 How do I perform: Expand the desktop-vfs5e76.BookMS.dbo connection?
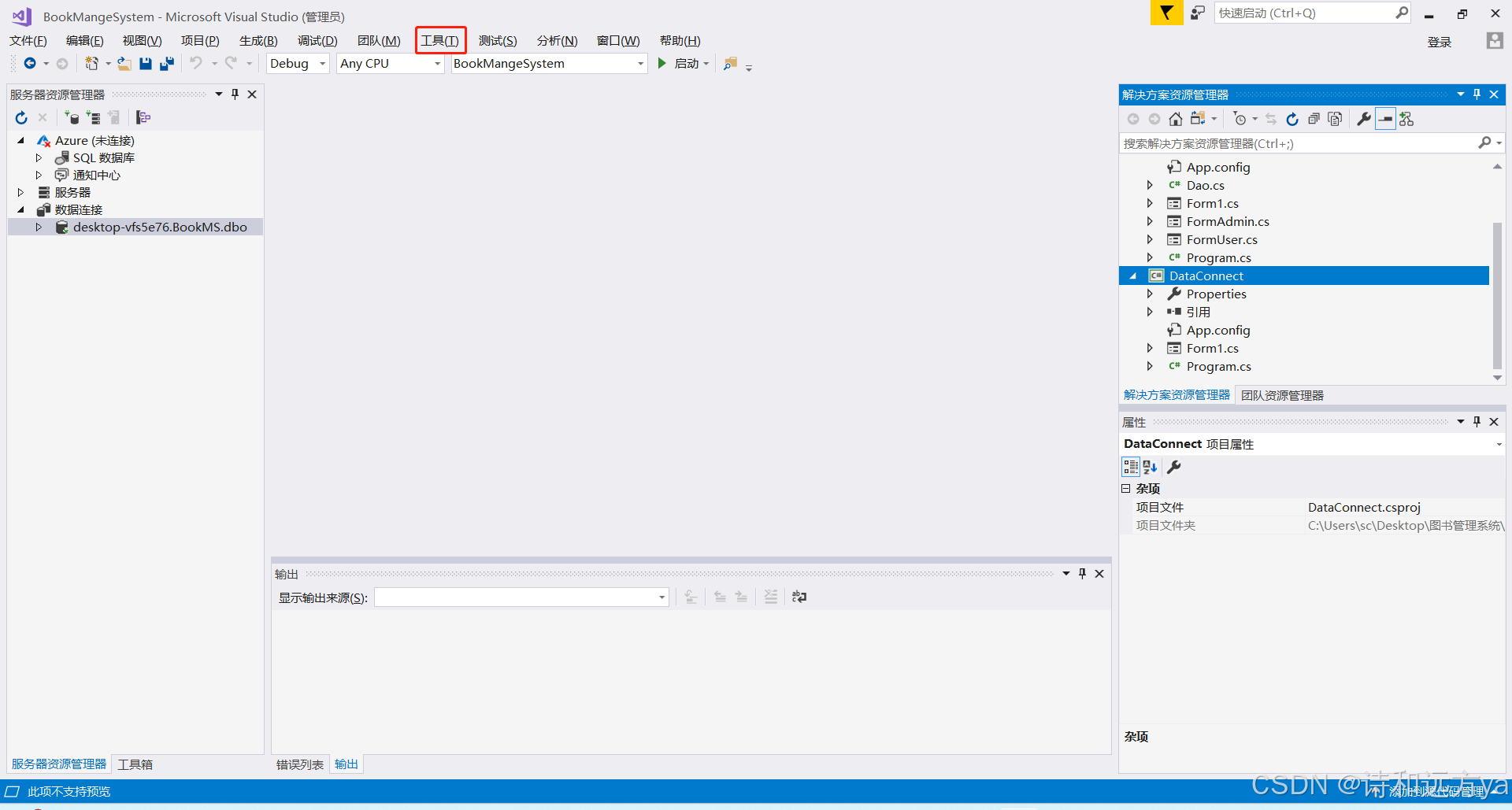(39, 227)
